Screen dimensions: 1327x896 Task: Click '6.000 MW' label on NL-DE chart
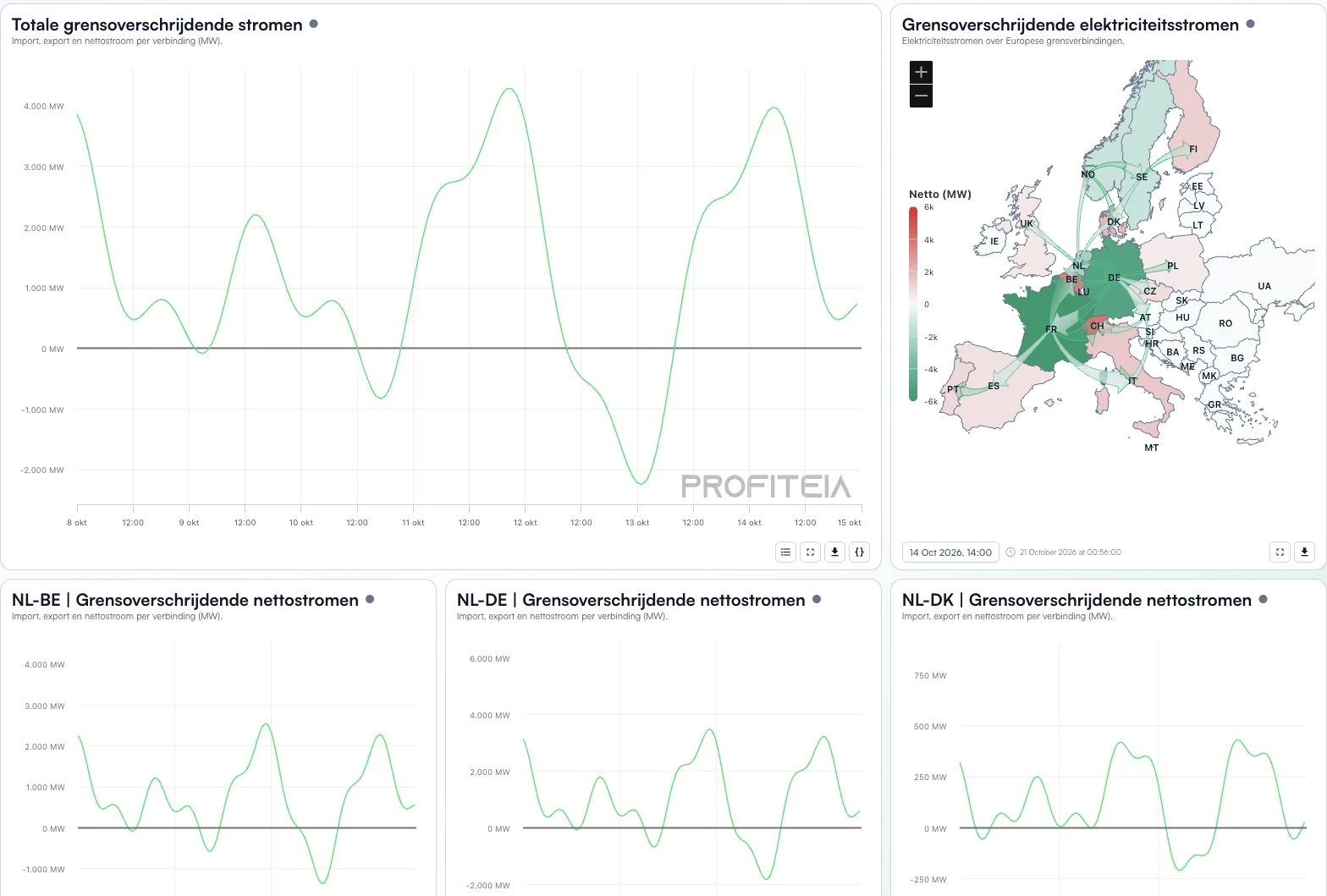click(490, 659)
